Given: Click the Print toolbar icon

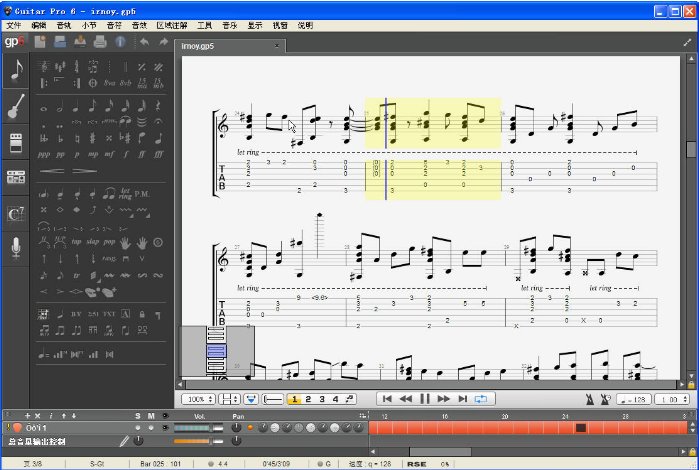Looking at the screenshot, I should point(100,42).
